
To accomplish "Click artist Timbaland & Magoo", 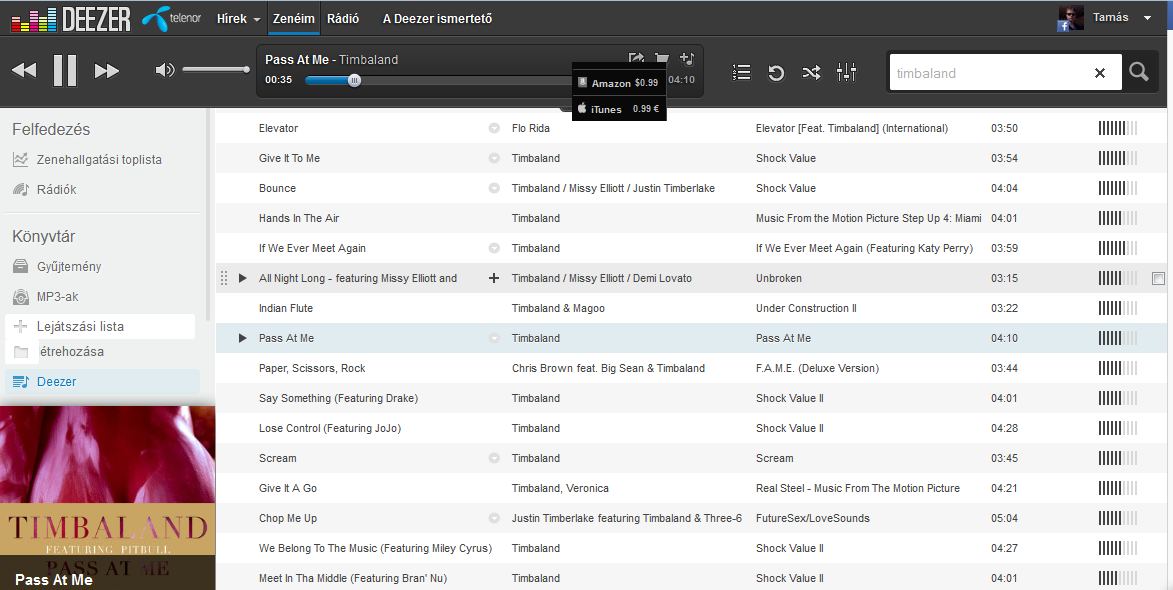I will click(558, 308).
